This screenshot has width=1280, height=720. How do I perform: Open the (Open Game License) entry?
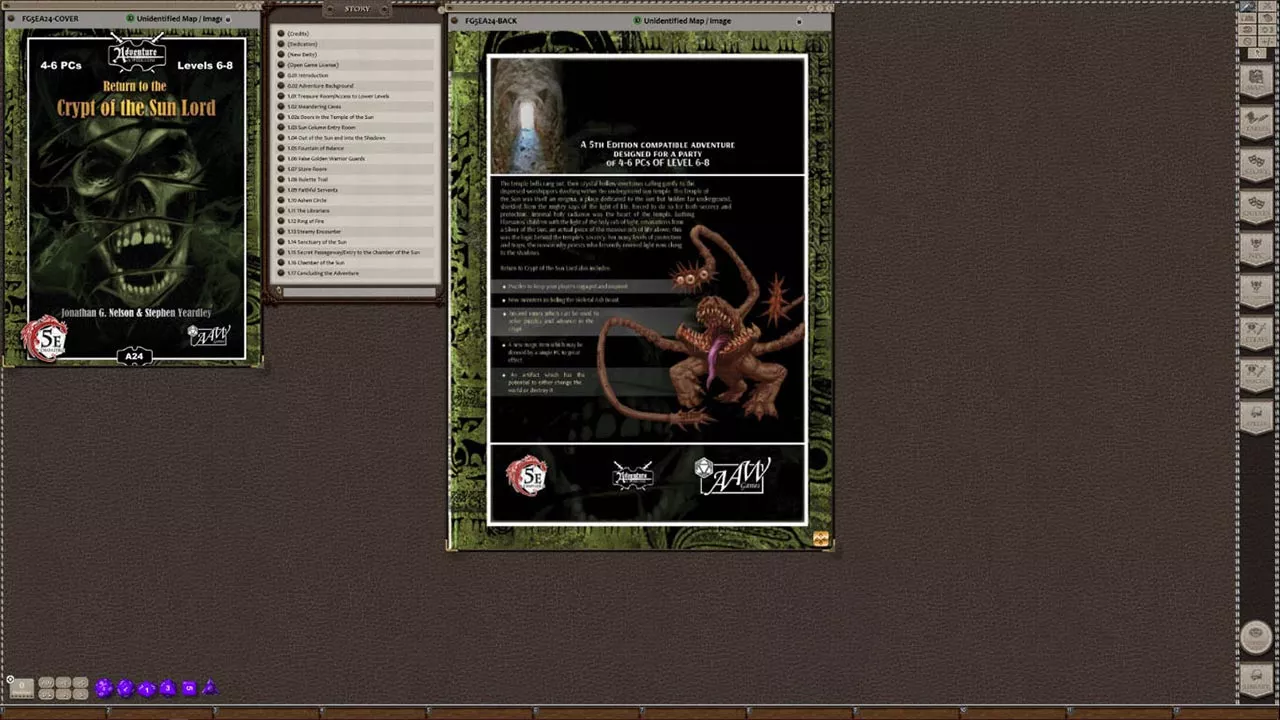356,65
